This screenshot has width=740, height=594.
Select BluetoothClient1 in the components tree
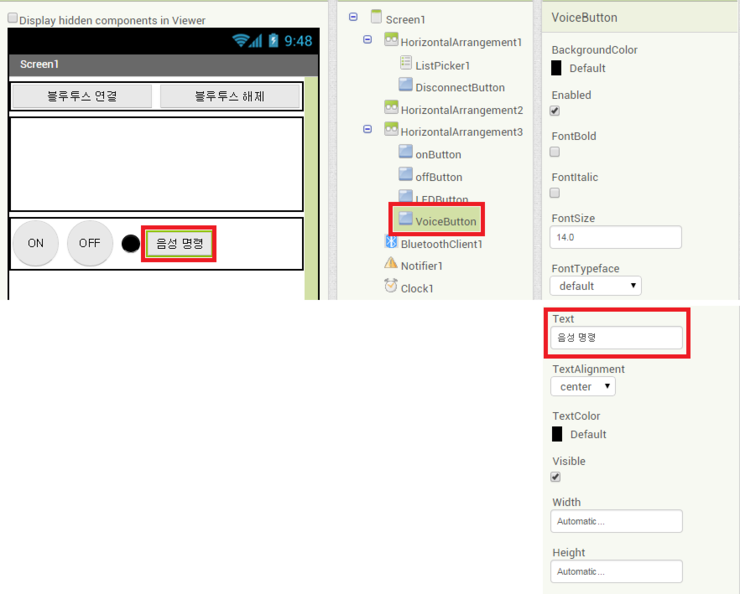coord(442,244)
